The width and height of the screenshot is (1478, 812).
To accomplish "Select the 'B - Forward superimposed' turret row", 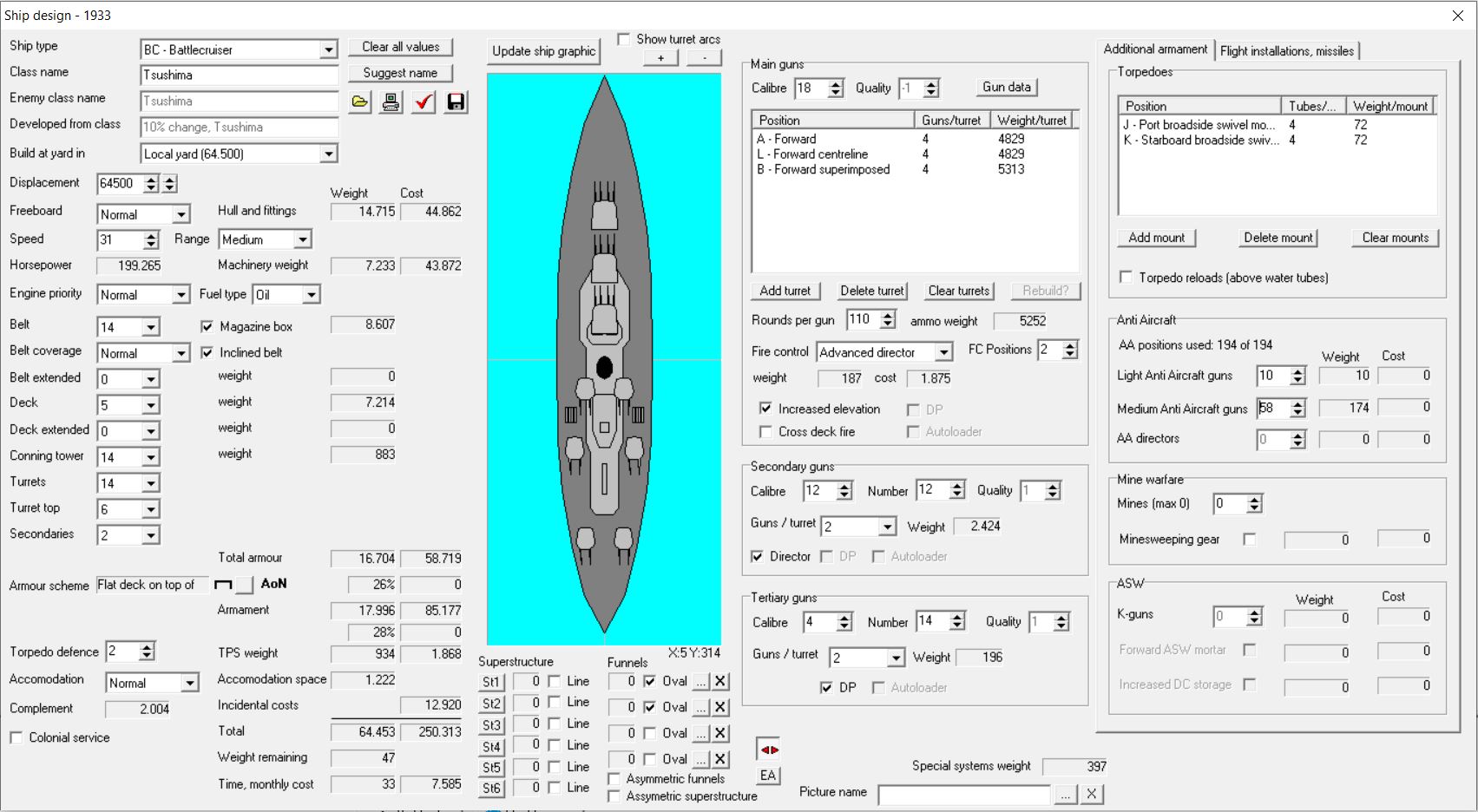I will tap(915, 170).
